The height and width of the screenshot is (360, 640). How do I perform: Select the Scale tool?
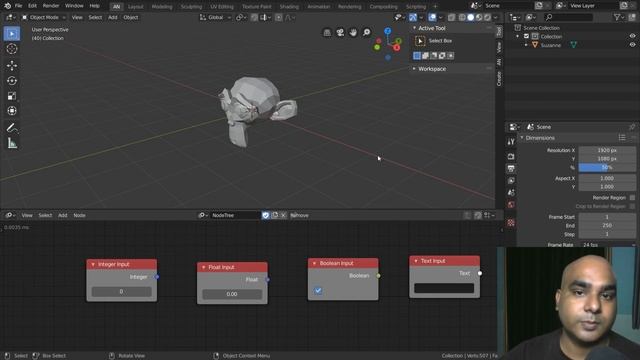tap(12, 96)
